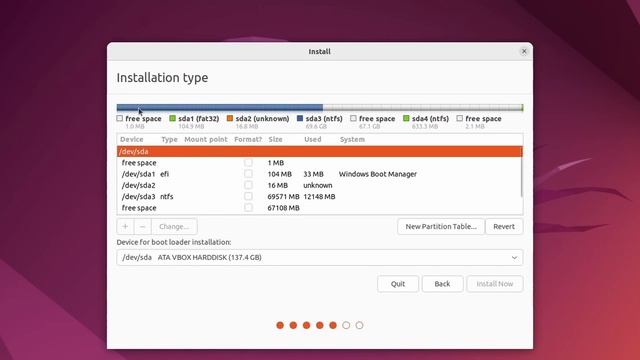The height and width of the screenshot is (360, 640).
Task: Select the /dev/sda device row
Action: 320,151
